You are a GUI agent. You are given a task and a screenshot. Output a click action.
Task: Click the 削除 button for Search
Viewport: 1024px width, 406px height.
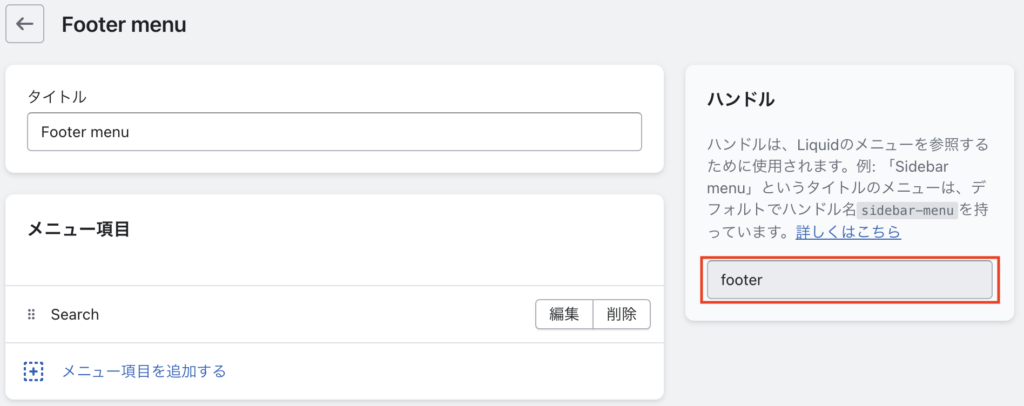[x=621, y=315]
